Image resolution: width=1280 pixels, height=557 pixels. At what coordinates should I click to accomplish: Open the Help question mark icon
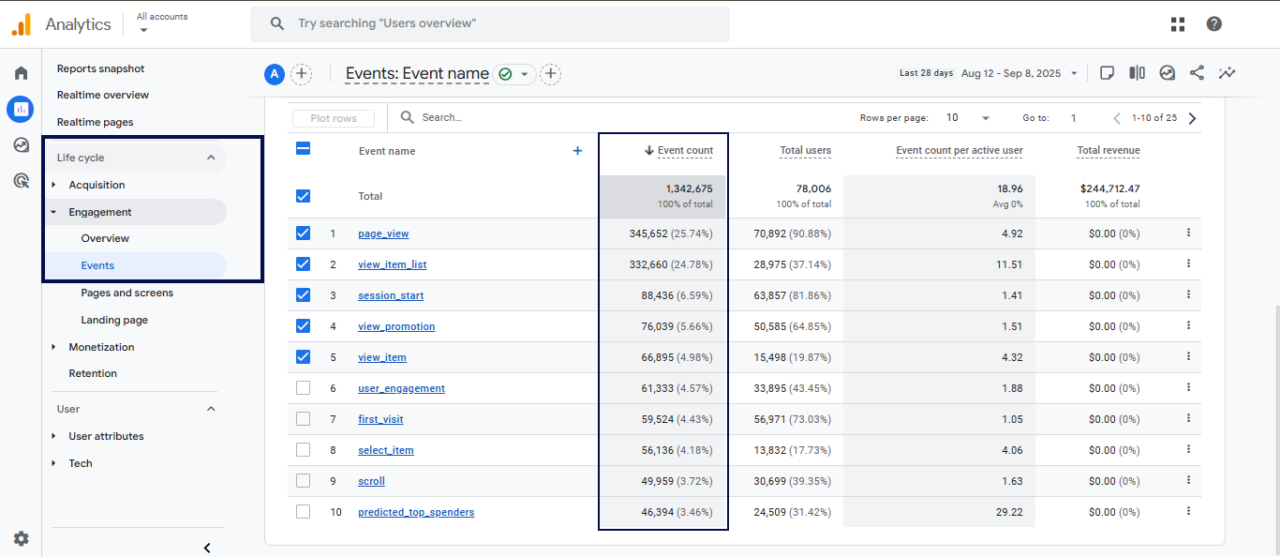point(1214,24)
